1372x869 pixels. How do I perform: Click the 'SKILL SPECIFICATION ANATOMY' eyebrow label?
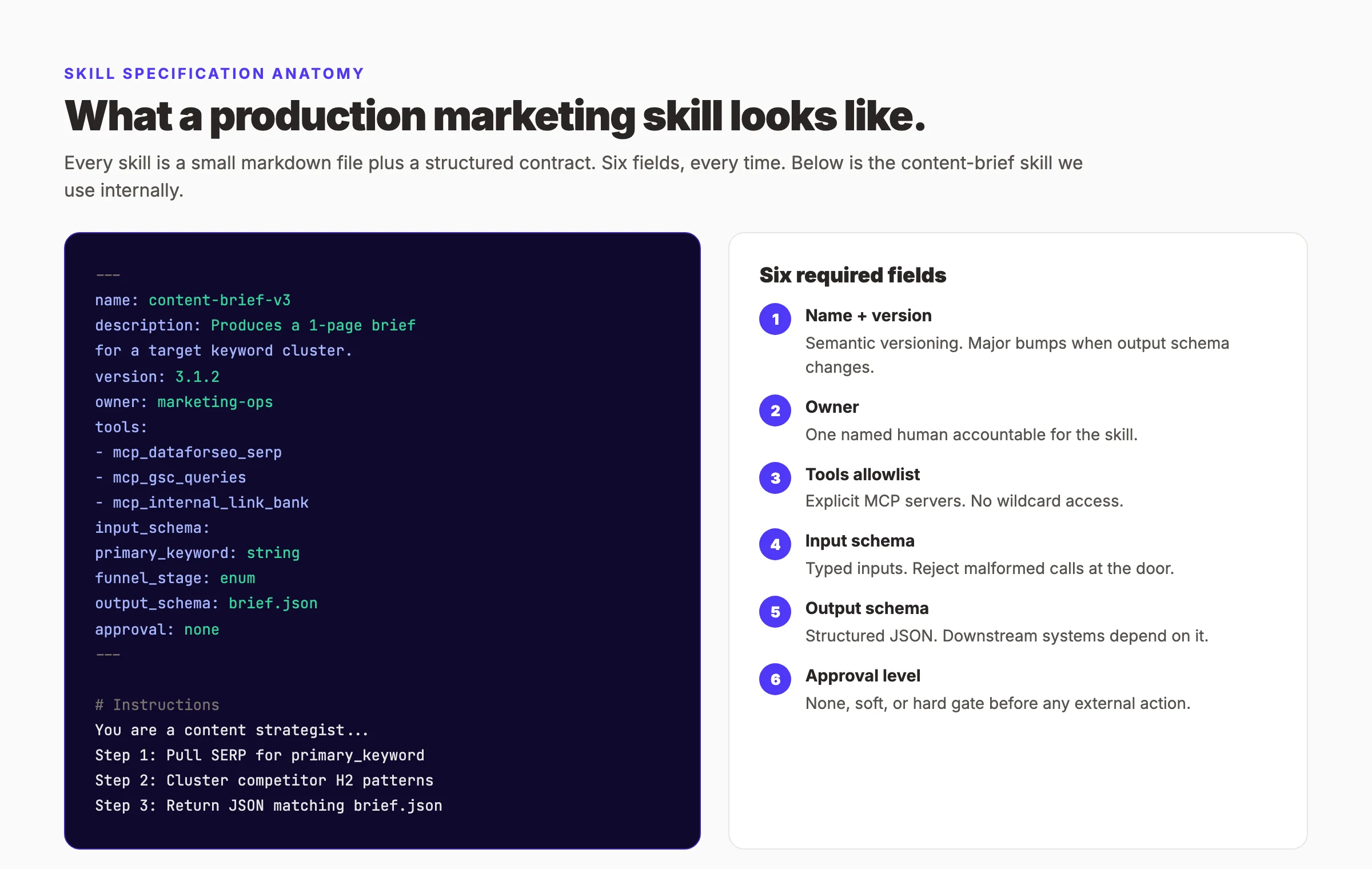click(214, 74)
